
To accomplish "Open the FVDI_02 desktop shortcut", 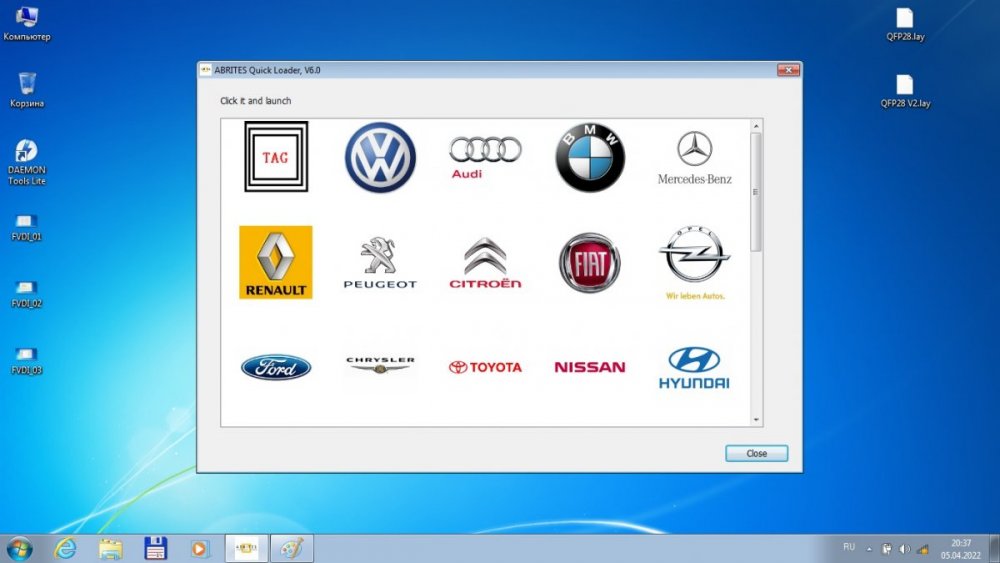I will click(x=26, y=291).
